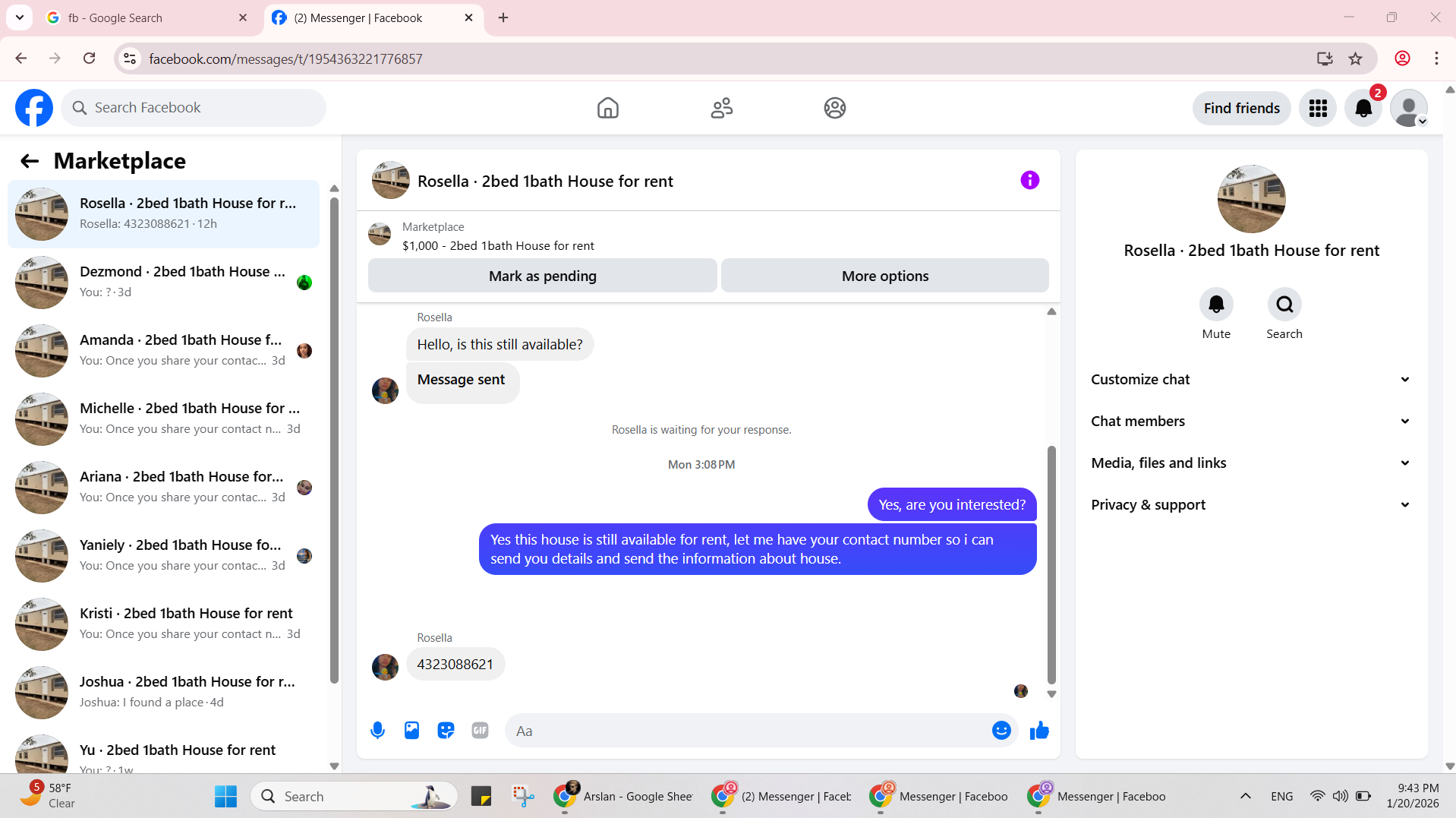Click the Facebook logo icon
This screenshot has width=1456, height=818.
point(34,108)
